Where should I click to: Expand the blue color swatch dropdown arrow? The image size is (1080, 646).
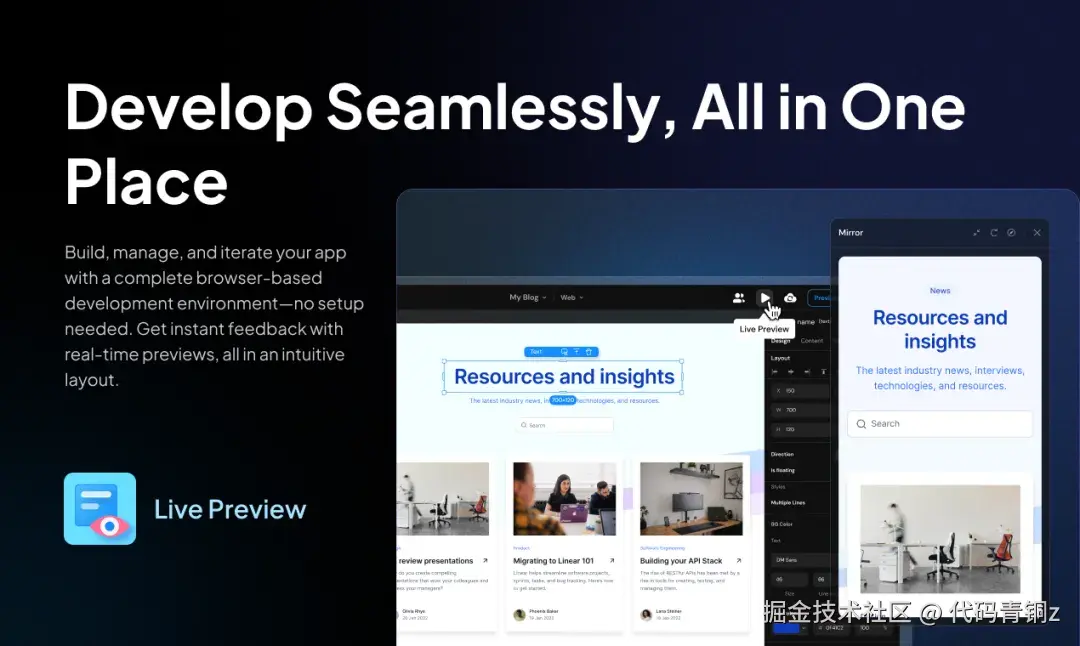pyautogui.click(x=804, y=628)
